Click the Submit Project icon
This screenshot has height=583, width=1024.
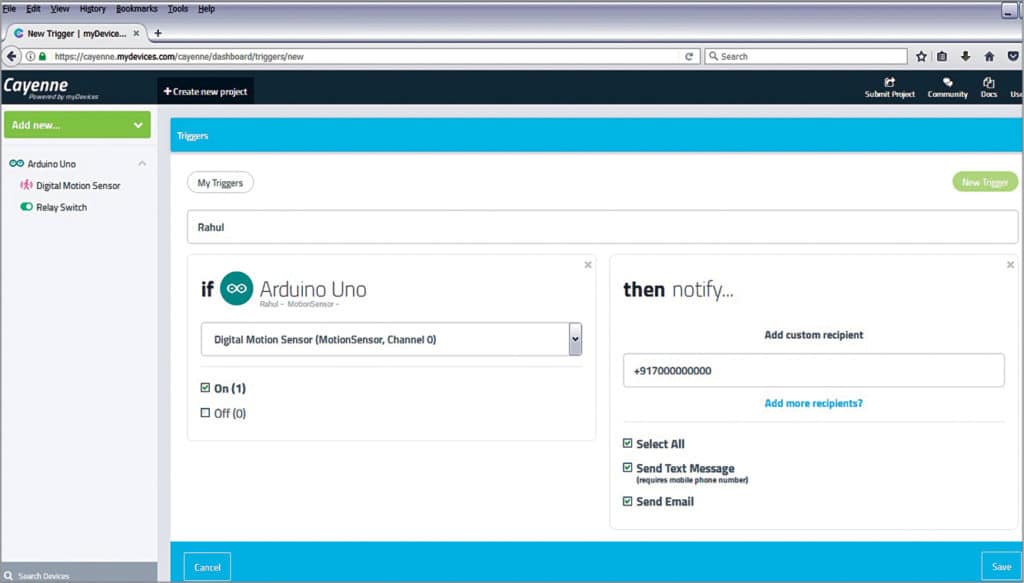click(889, 83)
